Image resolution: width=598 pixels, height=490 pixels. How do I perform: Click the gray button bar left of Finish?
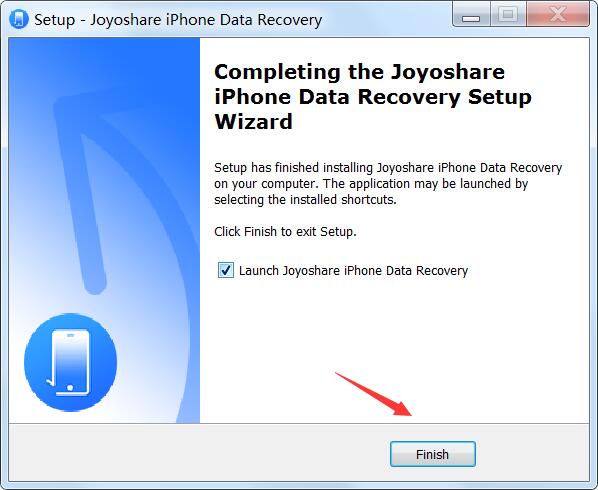point(198,453)
